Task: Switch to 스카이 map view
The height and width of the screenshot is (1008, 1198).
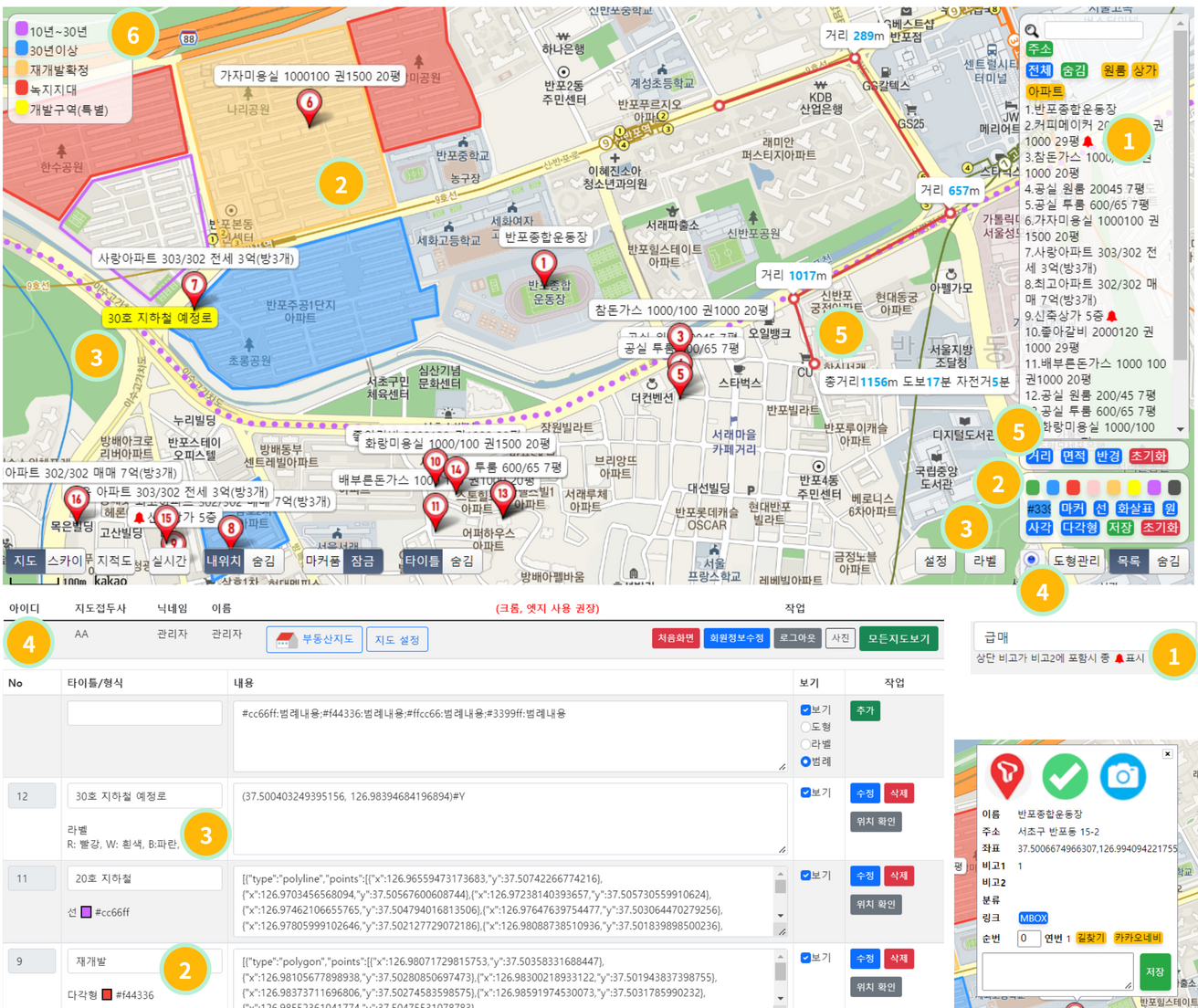Action: coord(65,561)
